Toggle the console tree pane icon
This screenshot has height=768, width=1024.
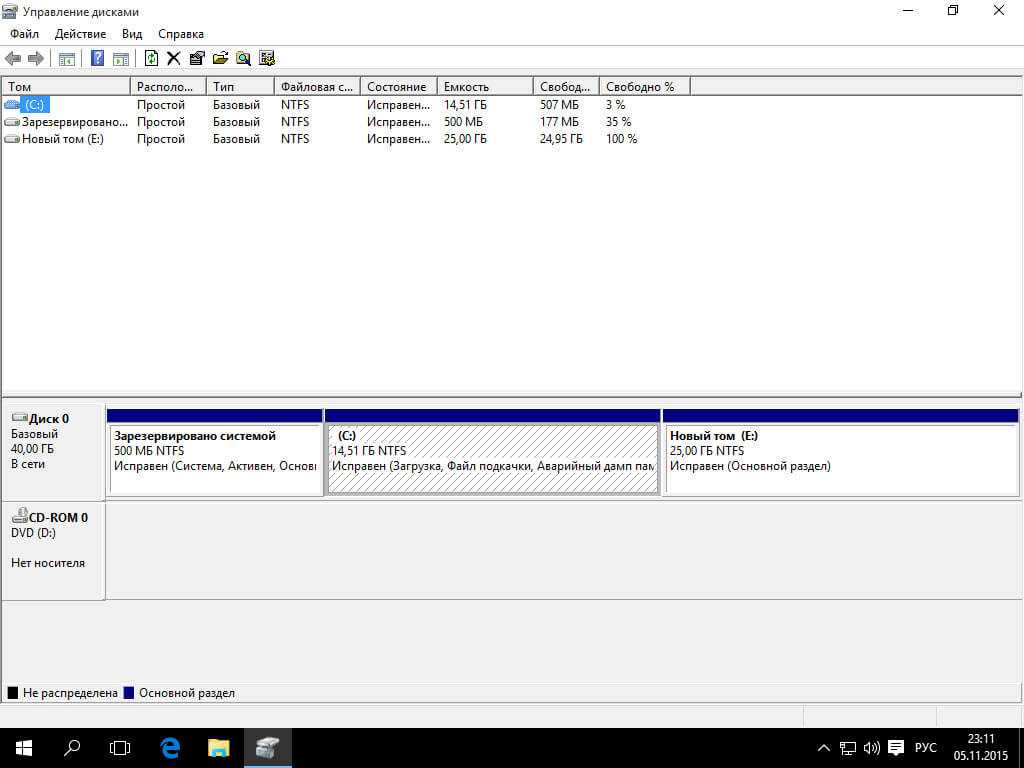pyautogui.click(x=67, y=59)
